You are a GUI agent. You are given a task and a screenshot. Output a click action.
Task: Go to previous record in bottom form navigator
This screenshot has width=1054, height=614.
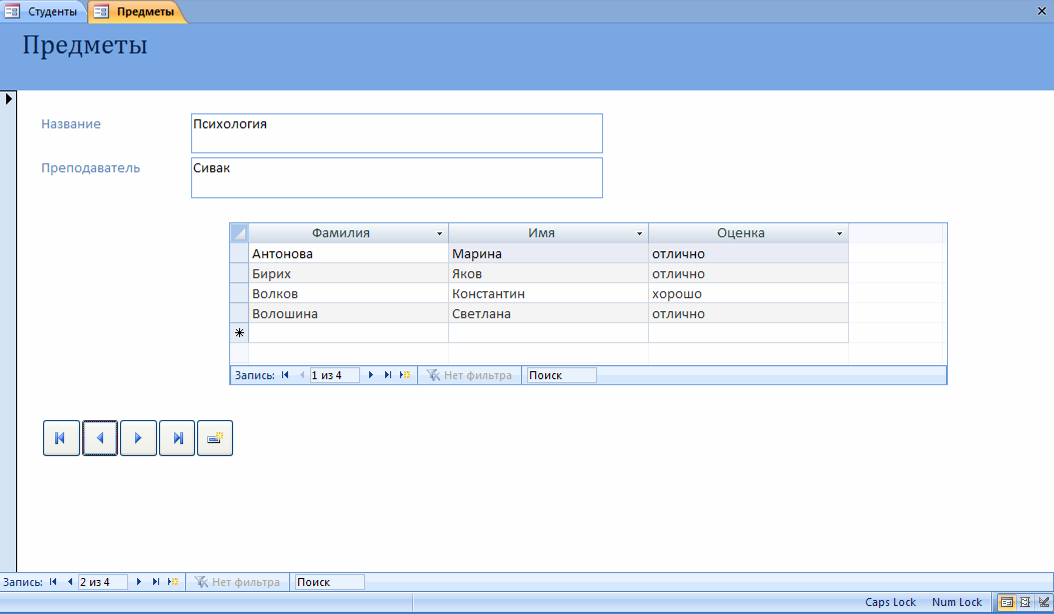pos(70,582)
